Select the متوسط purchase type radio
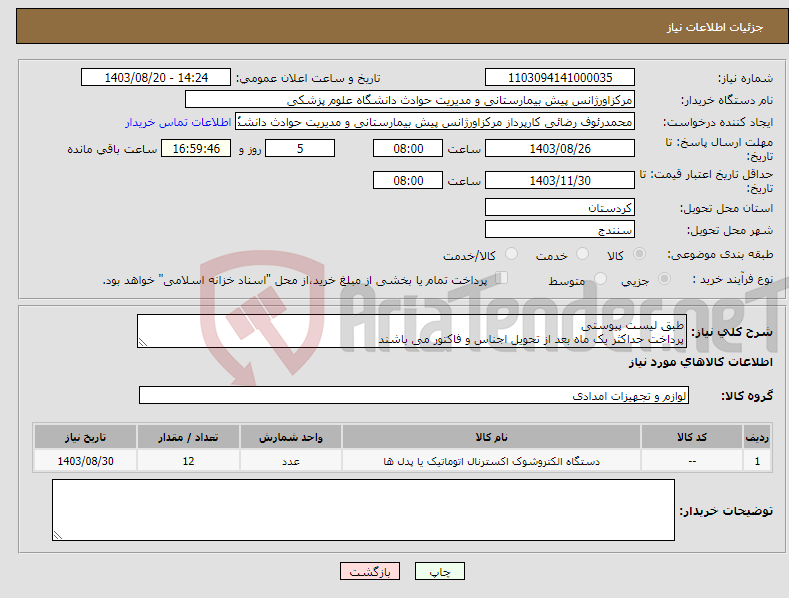Image resolution: width=789 pixels, height=598 pixels. tap(600, 278)
